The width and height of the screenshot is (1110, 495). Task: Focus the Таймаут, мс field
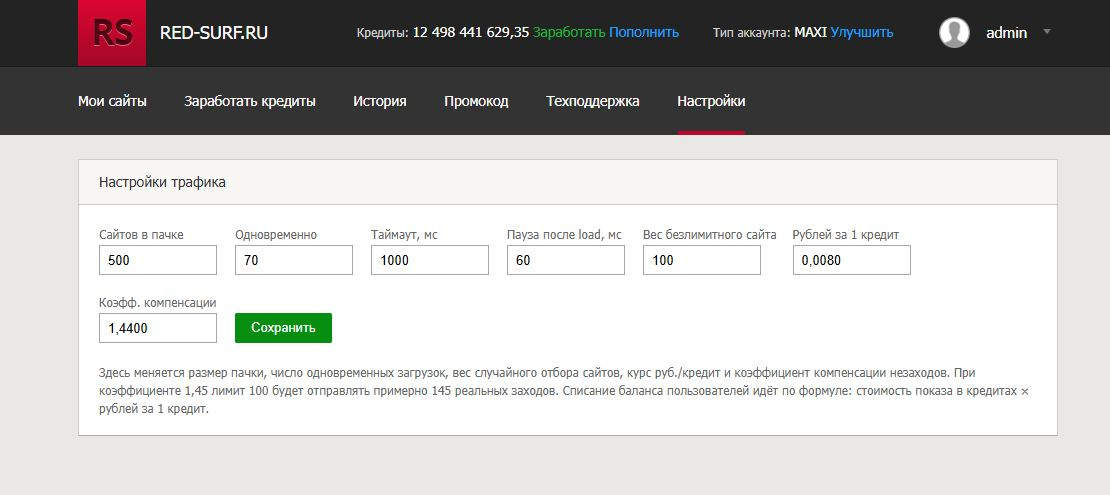430,260
